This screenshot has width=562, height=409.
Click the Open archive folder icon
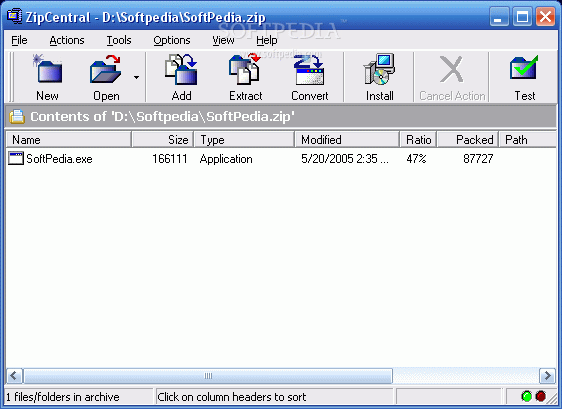105,69
